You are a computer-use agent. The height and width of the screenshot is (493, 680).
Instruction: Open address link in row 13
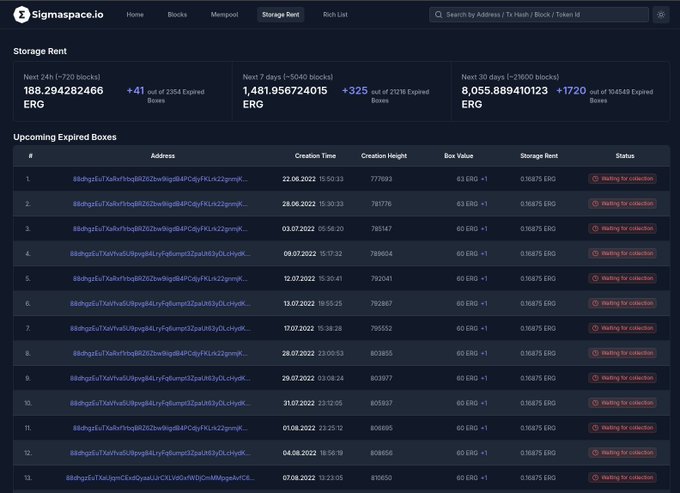[160, 478]
